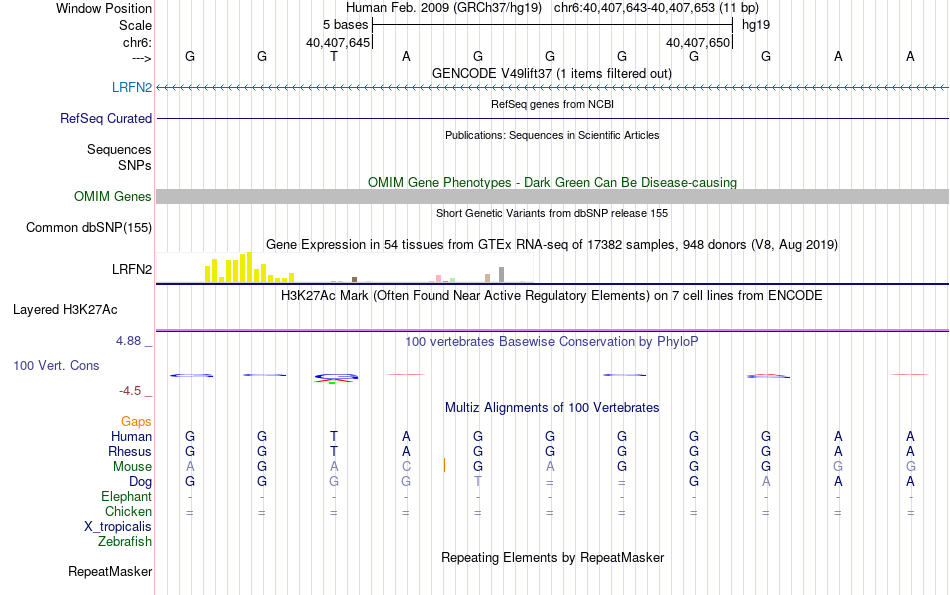The width and height of the screenshot is (950, 595).
Task: Click the gray OMIM Genes bar
Action: point(552,196)
